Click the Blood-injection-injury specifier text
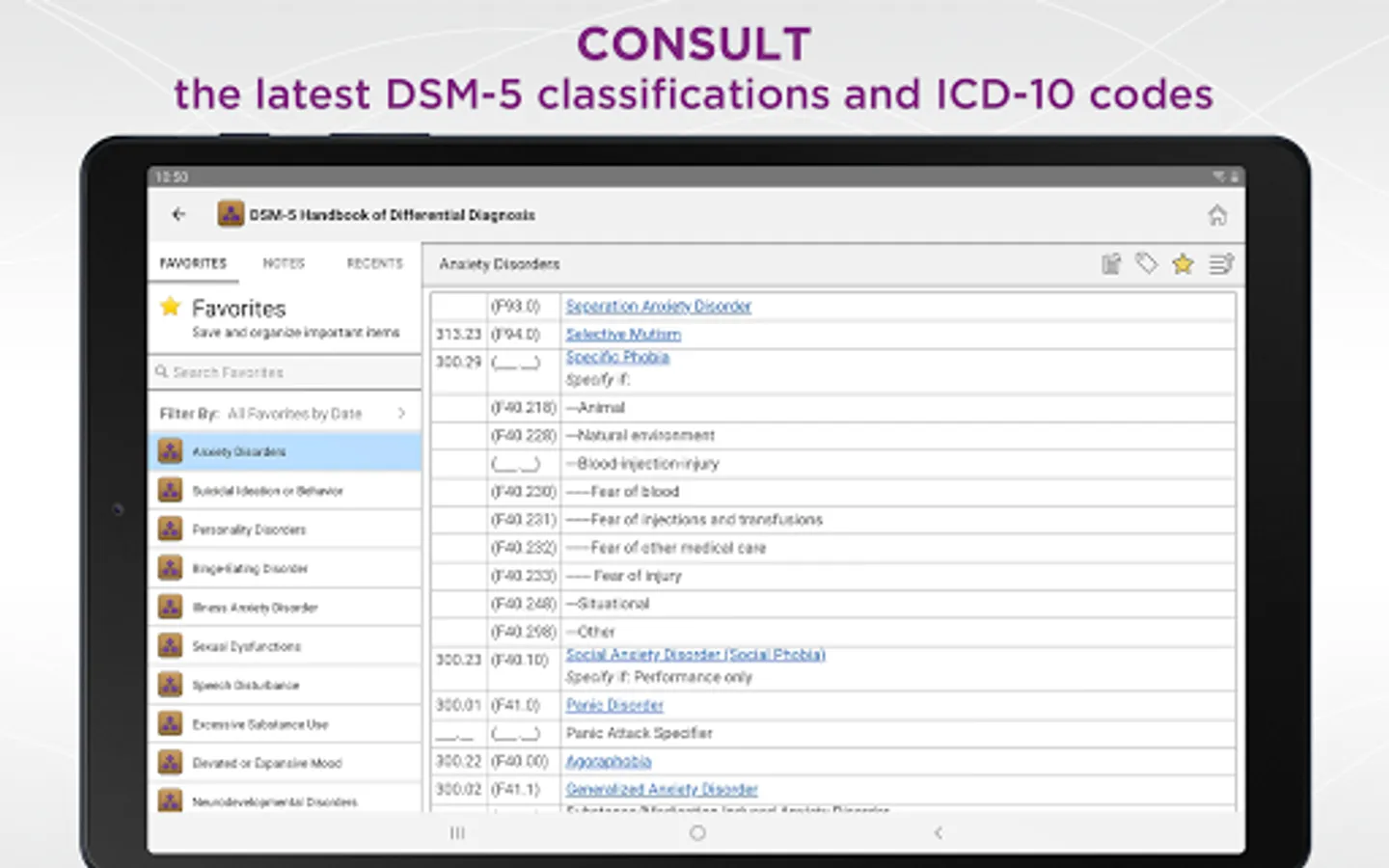 point(642,464)
